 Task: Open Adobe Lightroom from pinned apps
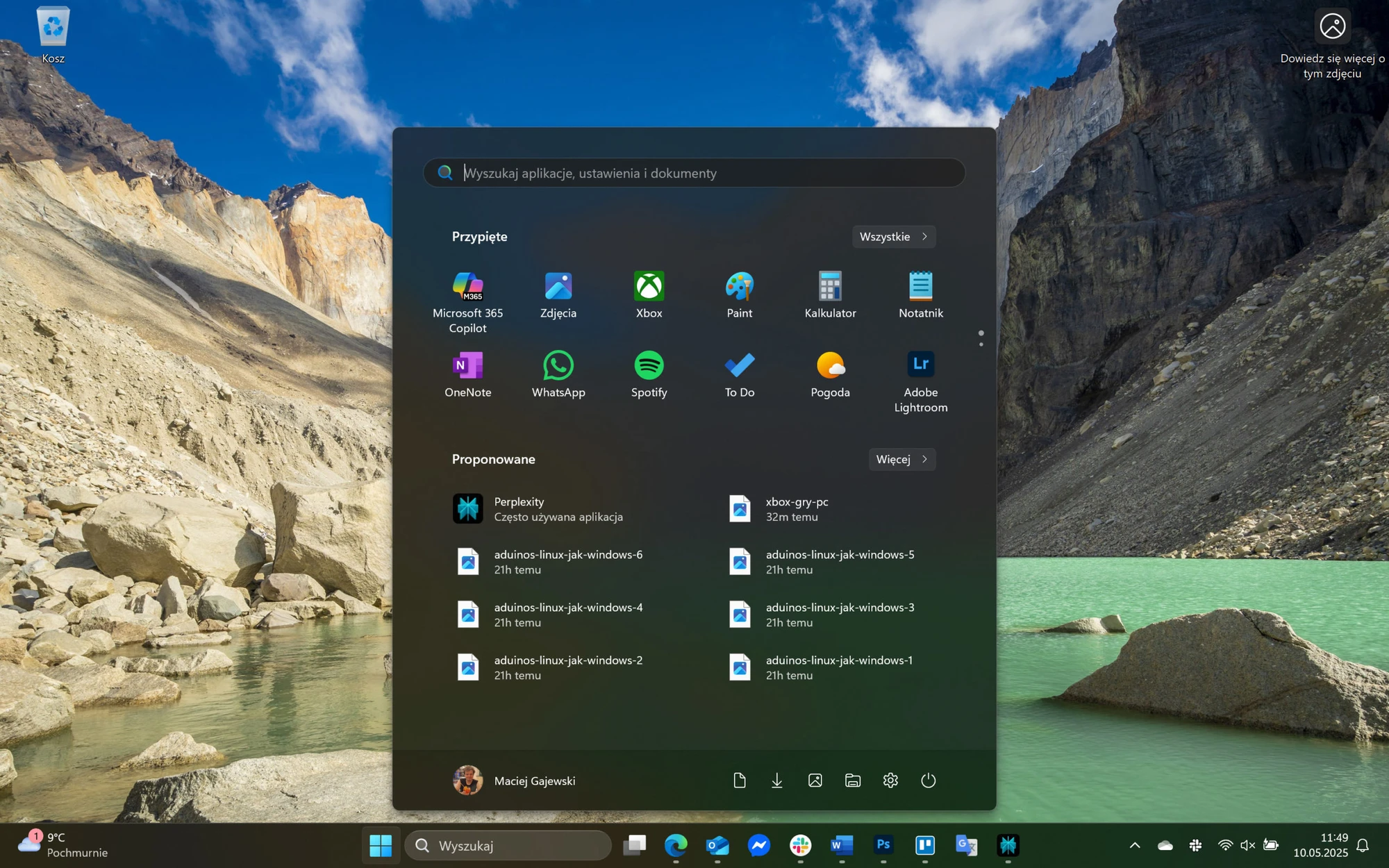pyautogui.click(x=921, y=383)
